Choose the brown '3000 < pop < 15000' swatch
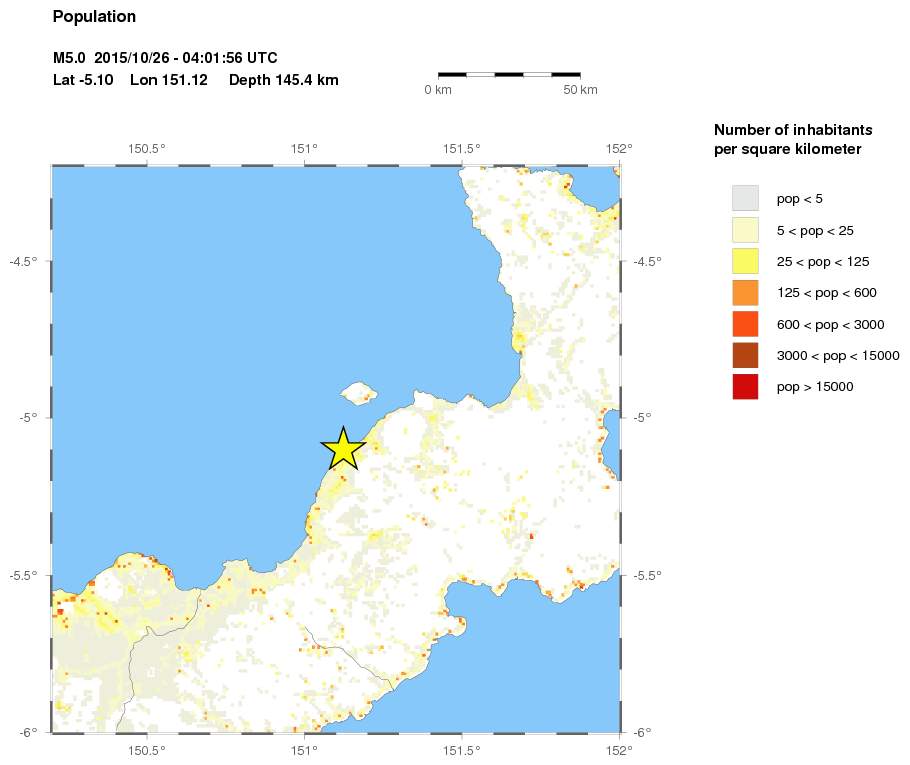 [x=745, y=355]
